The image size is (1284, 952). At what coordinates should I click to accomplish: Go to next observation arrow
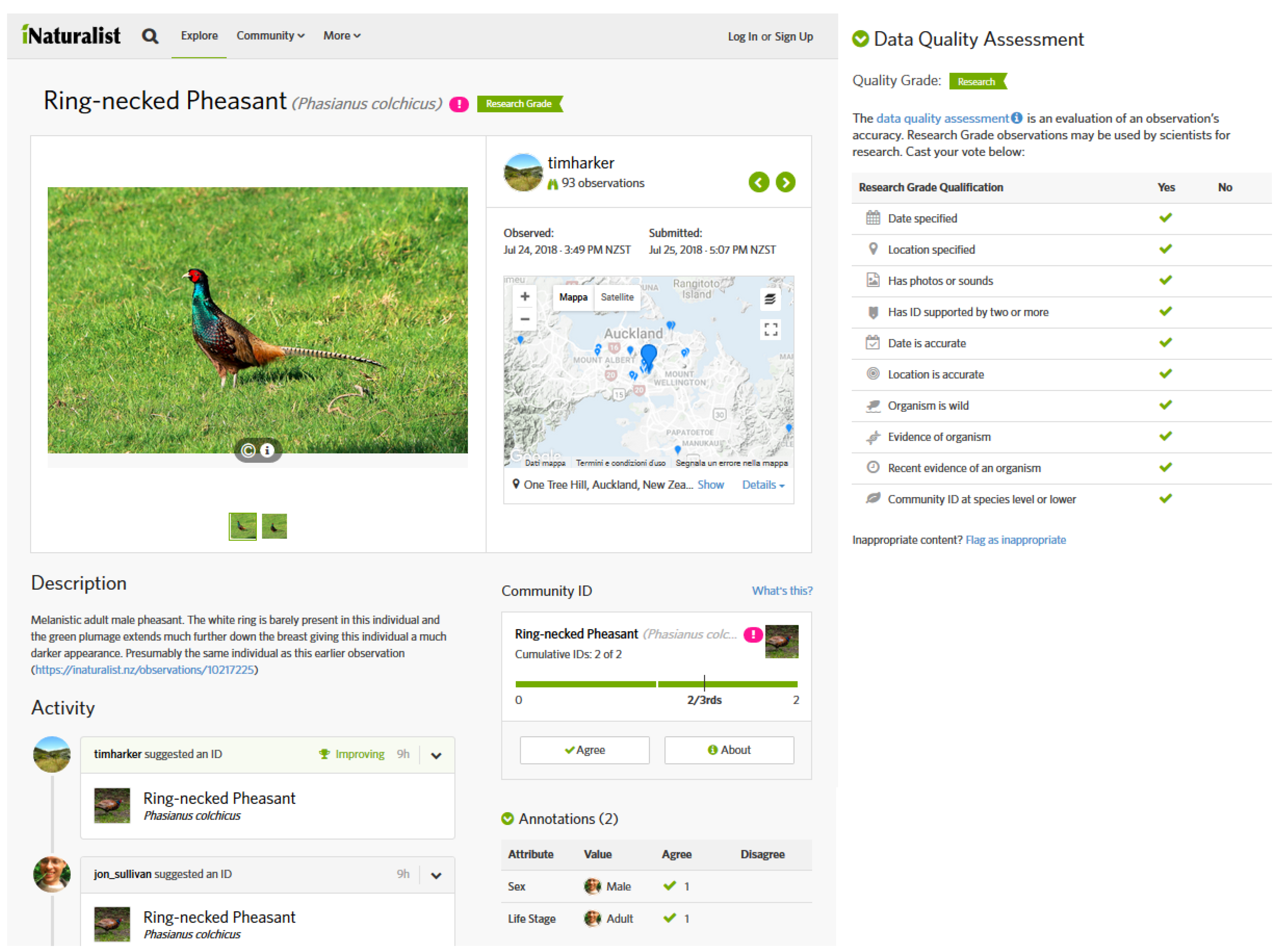785,182
